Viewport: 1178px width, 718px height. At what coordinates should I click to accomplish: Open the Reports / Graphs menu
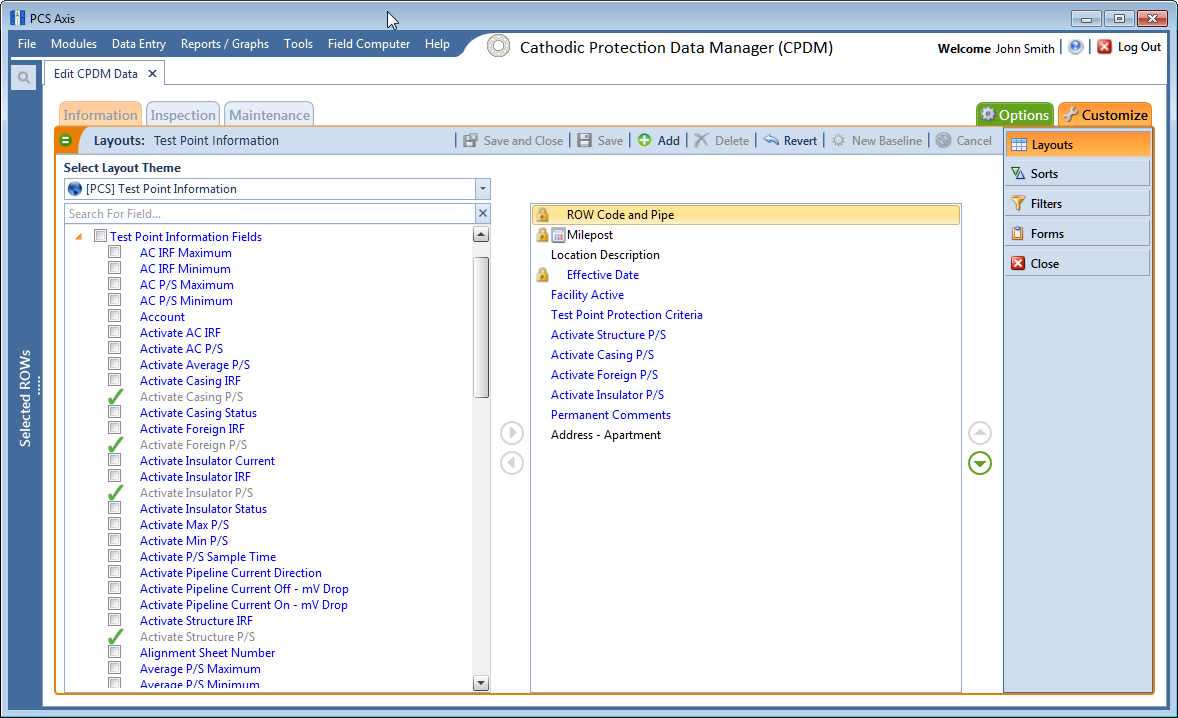click(x=225, y=44)
